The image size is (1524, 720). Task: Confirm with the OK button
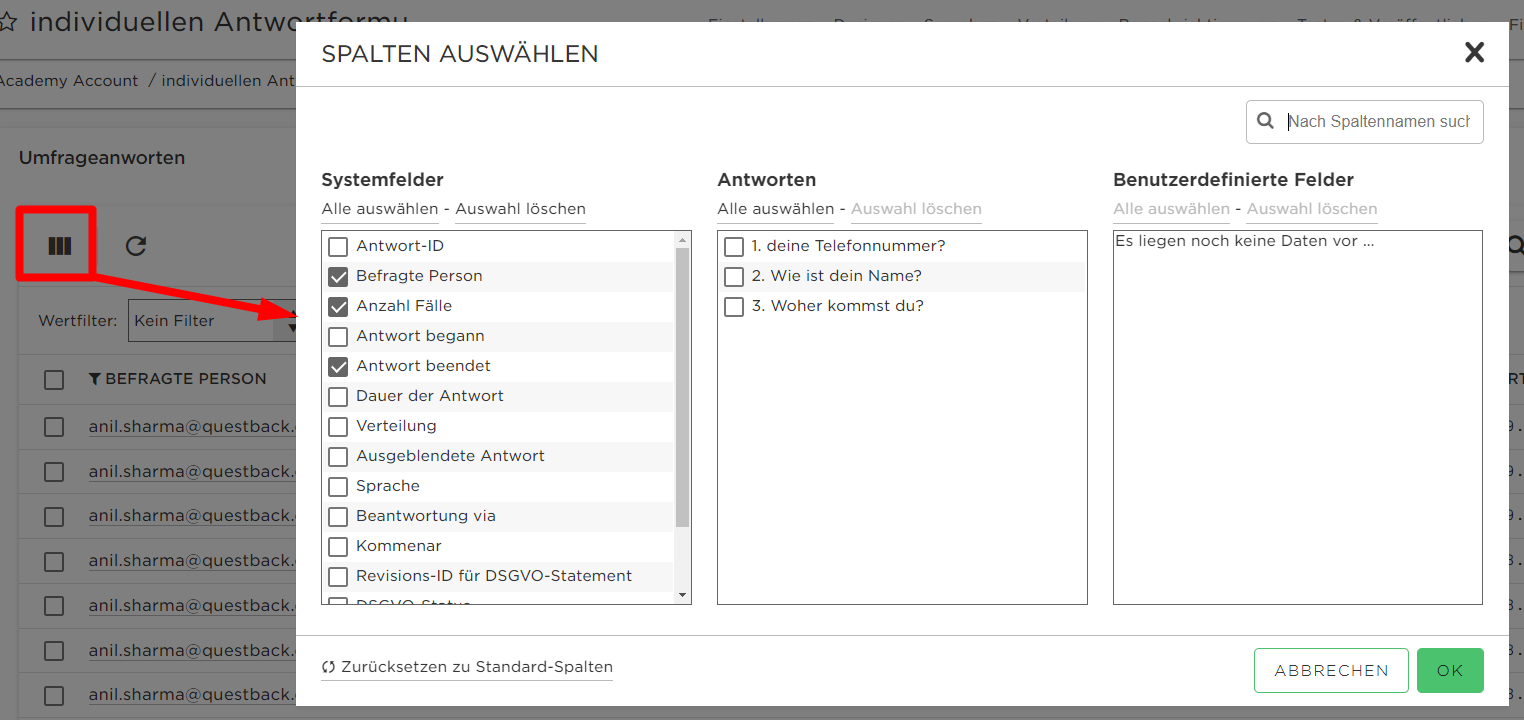click(1450, 671)
